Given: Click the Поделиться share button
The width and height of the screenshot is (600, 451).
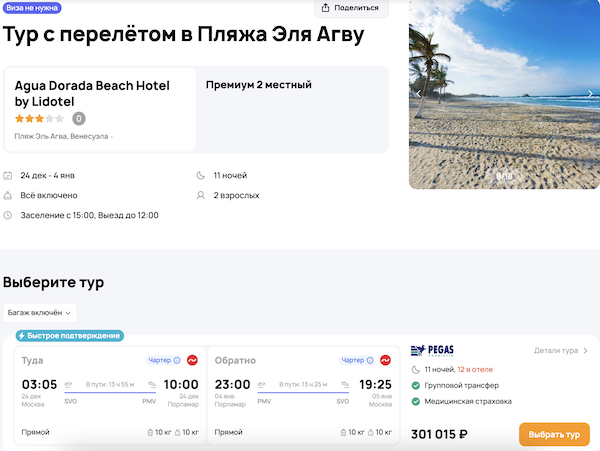Looking at the screenshot, I should click(x=351, y=8).
